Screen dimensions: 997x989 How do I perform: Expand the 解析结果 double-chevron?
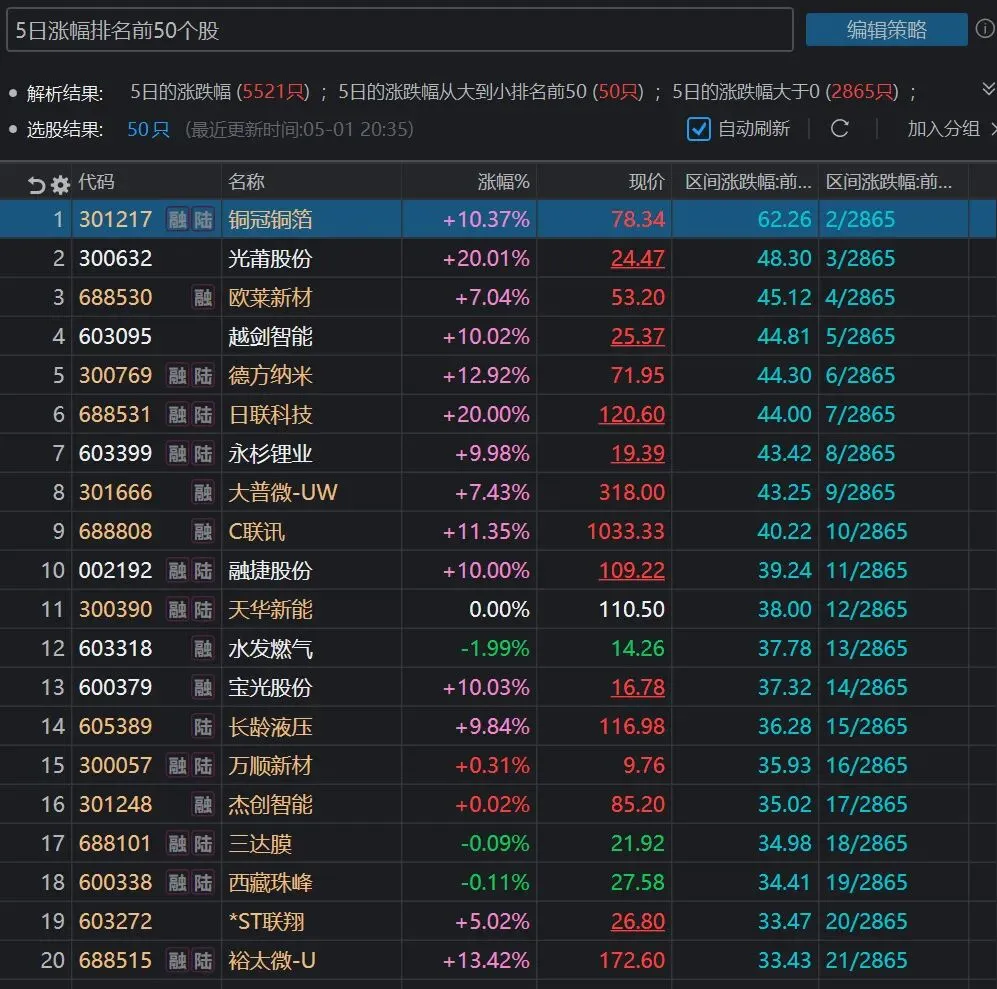tap(988, 88)
